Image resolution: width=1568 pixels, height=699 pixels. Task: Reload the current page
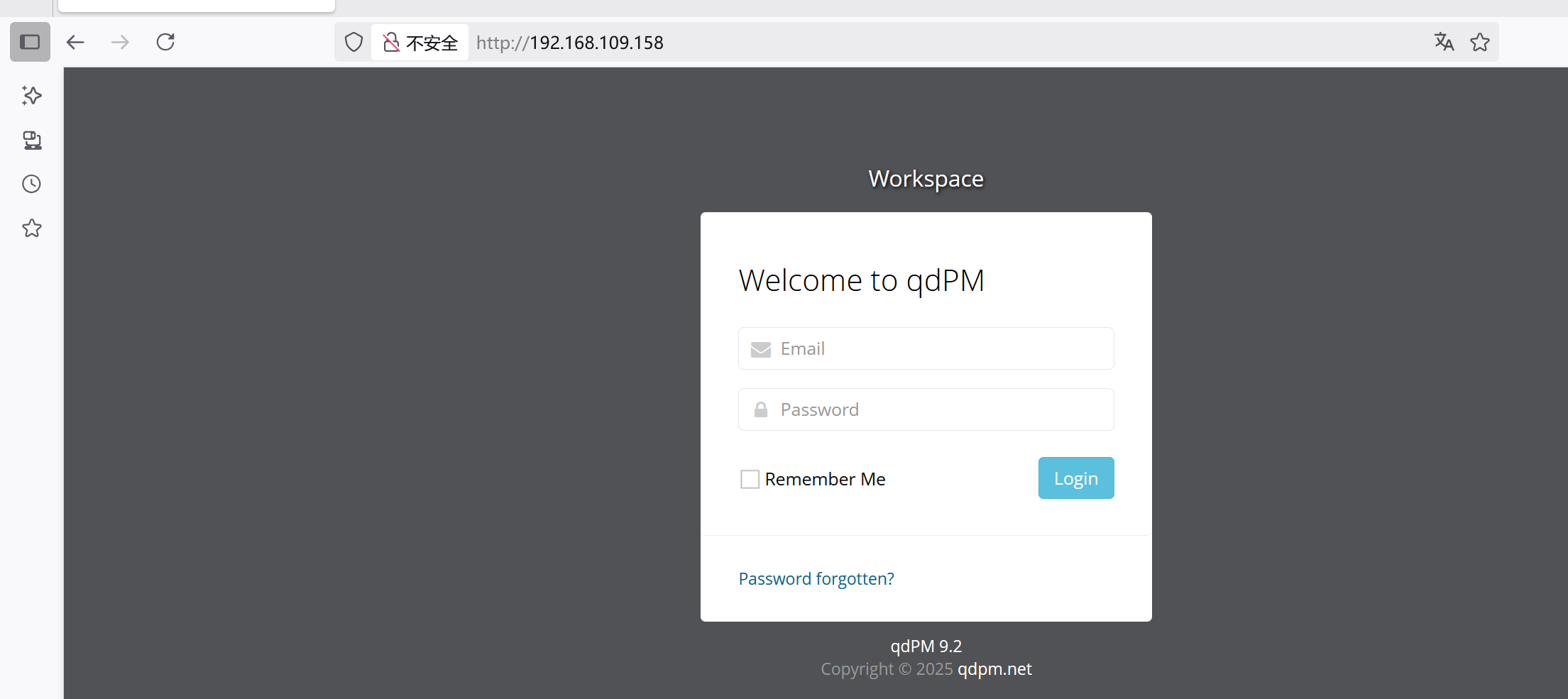pyautogui.click(x=165, y=43)
